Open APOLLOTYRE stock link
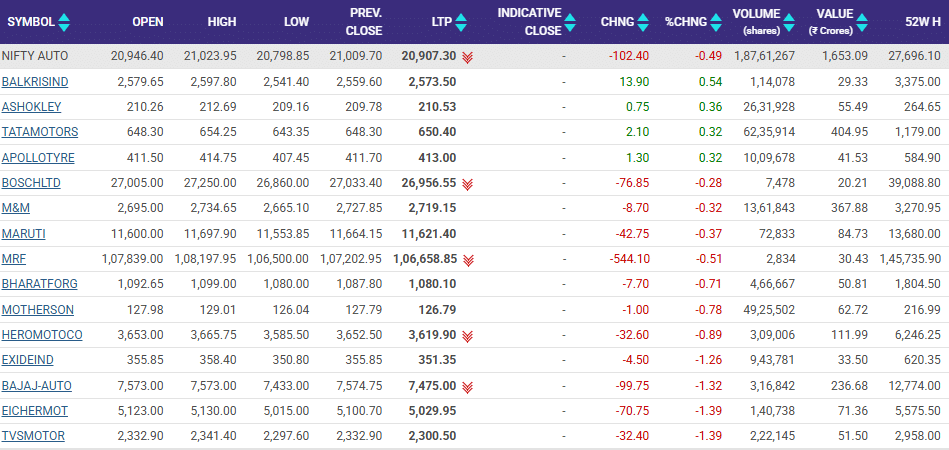This screenshot has width=949, height=450. (38, 158)
